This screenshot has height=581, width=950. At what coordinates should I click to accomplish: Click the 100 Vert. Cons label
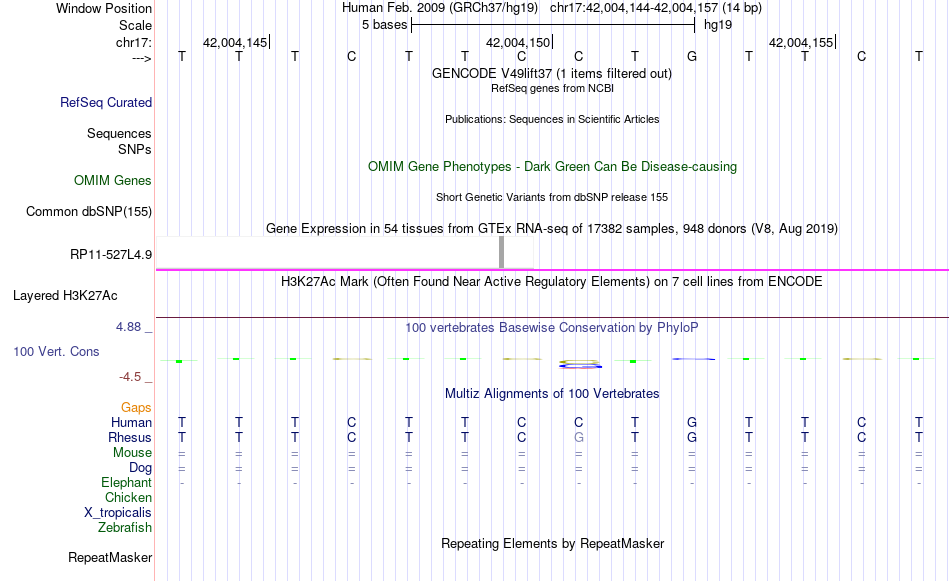coord(56,351)
